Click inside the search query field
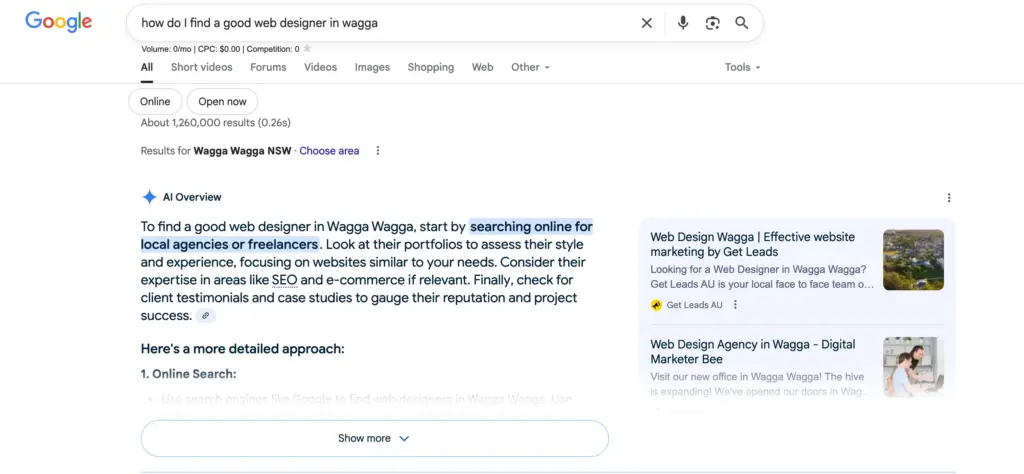1024x474 pixels. click(x=385, y=23)
